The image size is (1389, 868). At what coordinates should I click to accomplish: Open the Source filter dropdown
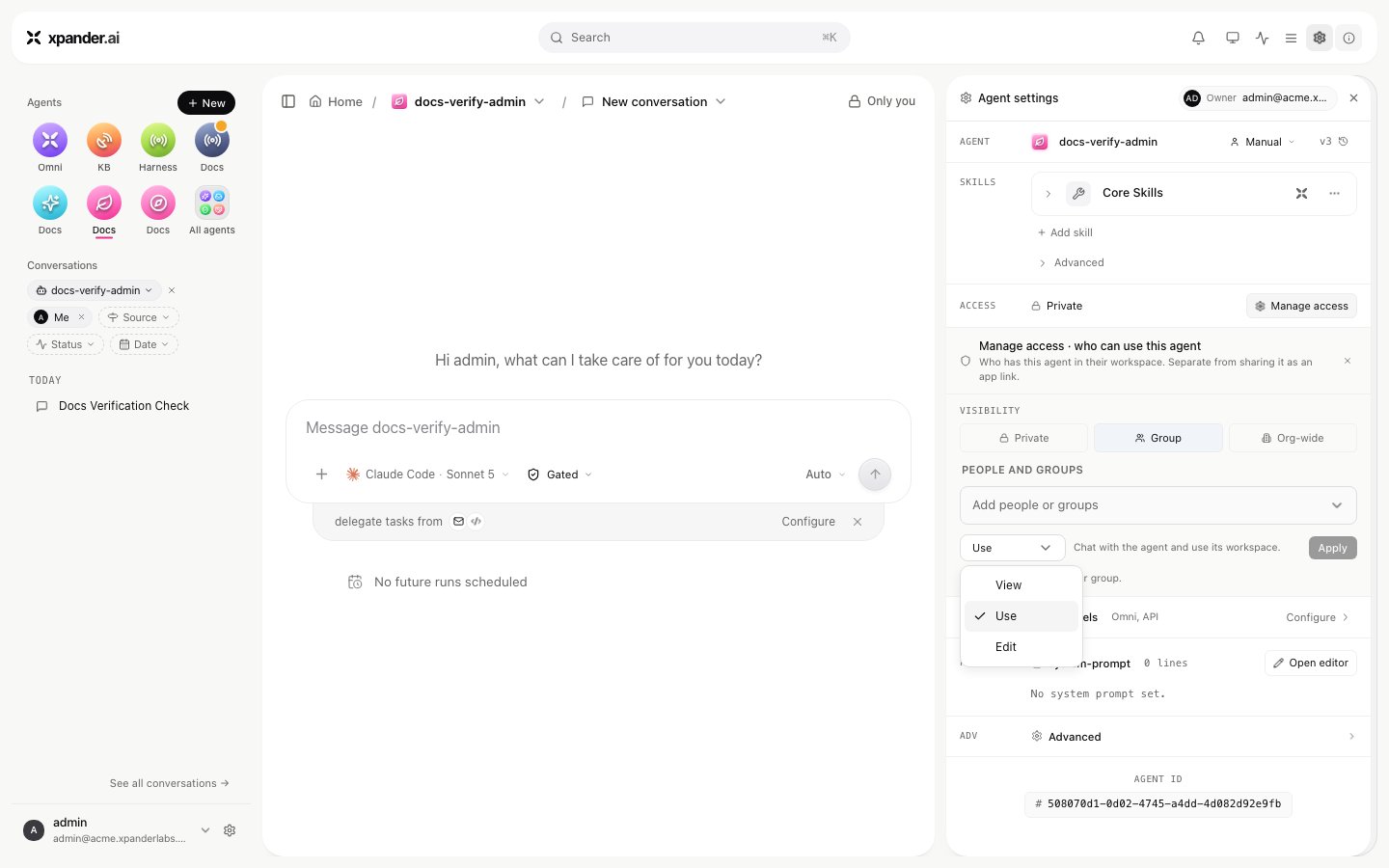coord(139,317)
